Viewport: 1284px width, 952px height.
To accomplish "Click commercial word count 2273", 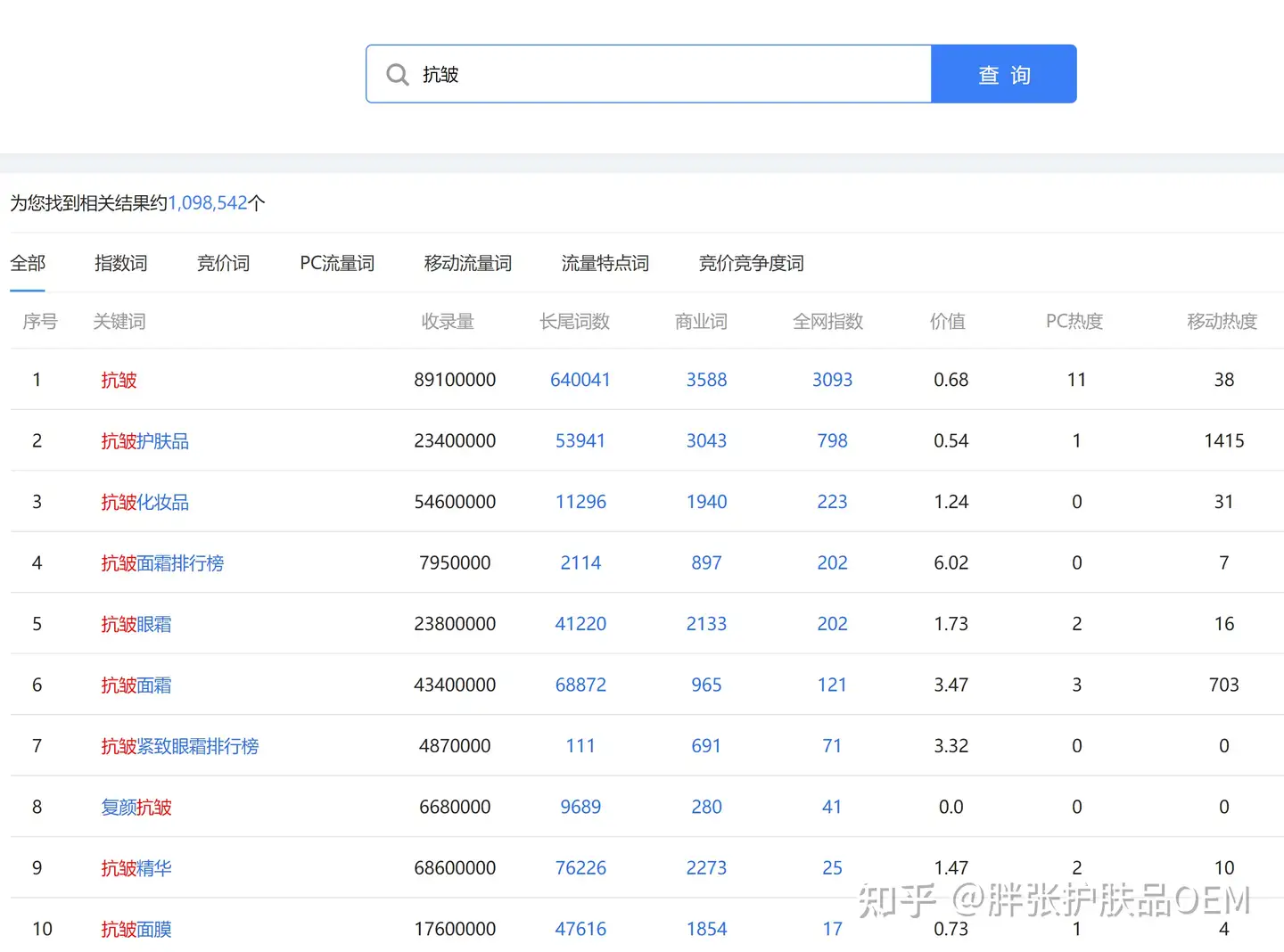I will (x=706, y=868).
